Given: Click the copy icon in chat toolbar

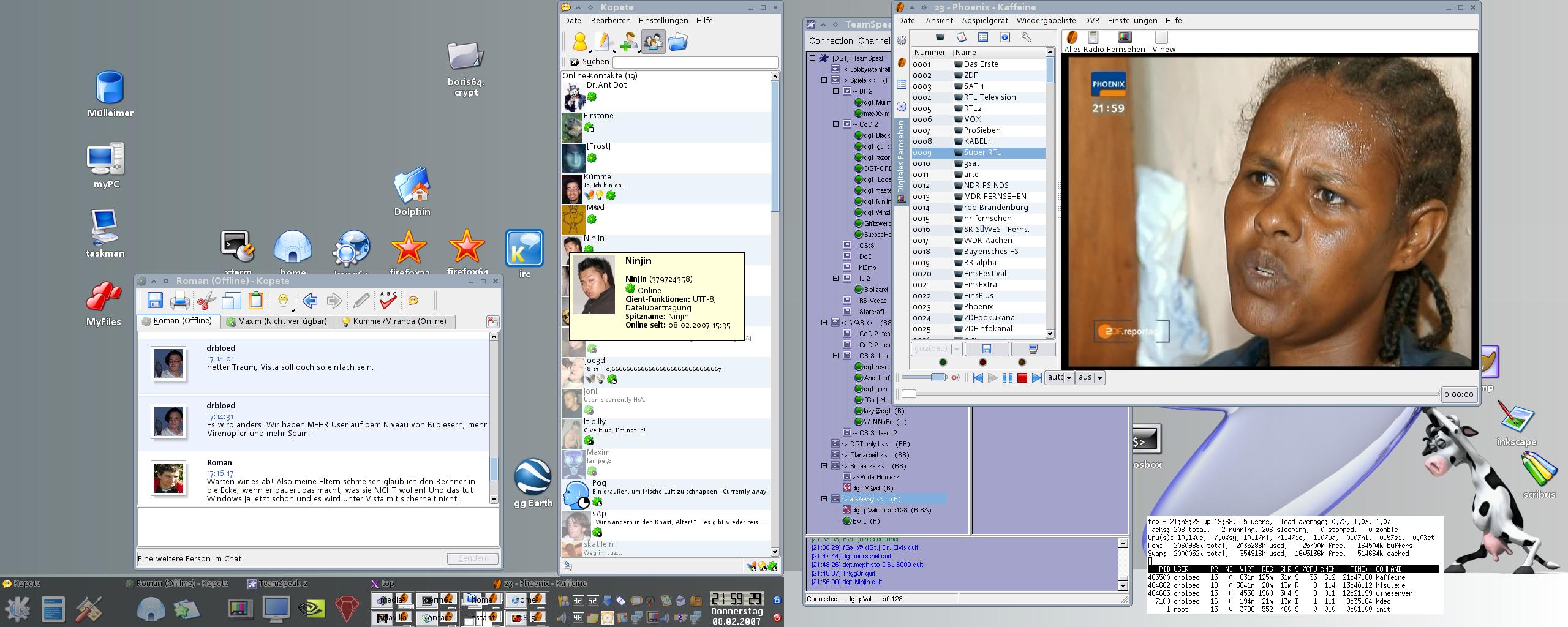Looking at the screenshot, I should [232, 301].
